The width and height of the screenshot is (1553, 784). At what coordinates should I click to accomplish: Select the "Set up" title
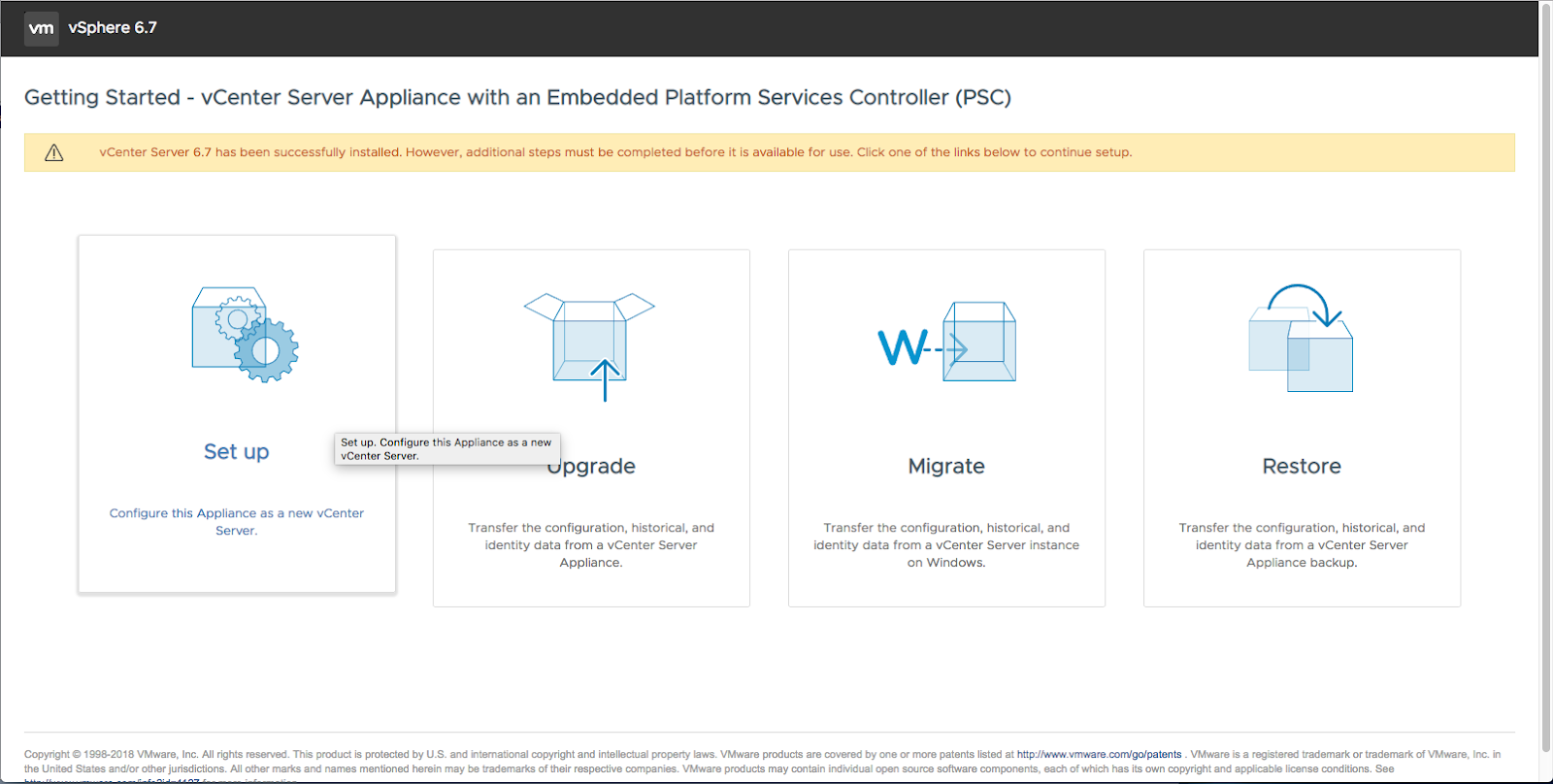pos(236,452)
